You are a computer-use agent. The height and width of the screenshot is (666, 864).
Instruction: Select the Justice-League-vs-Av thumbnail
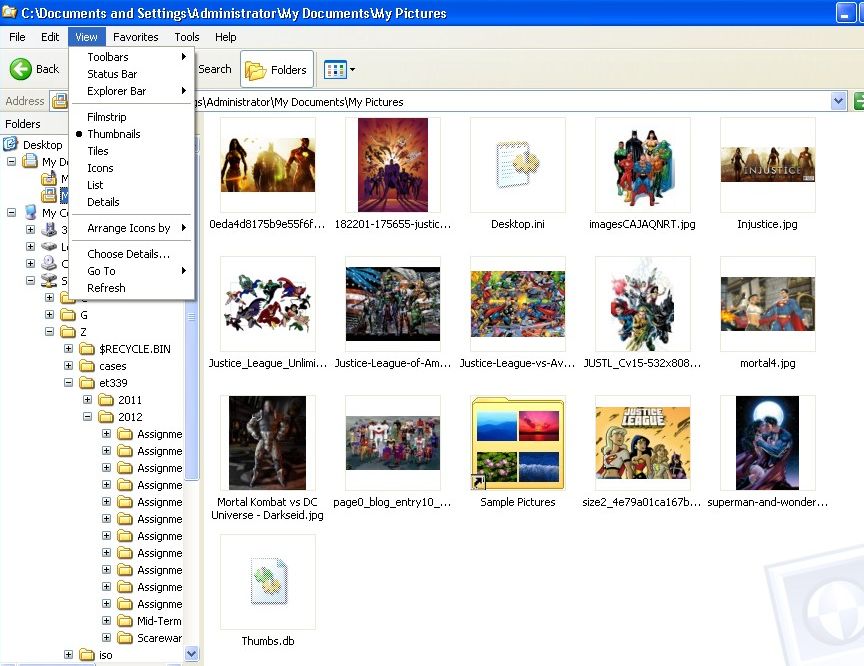518,304
